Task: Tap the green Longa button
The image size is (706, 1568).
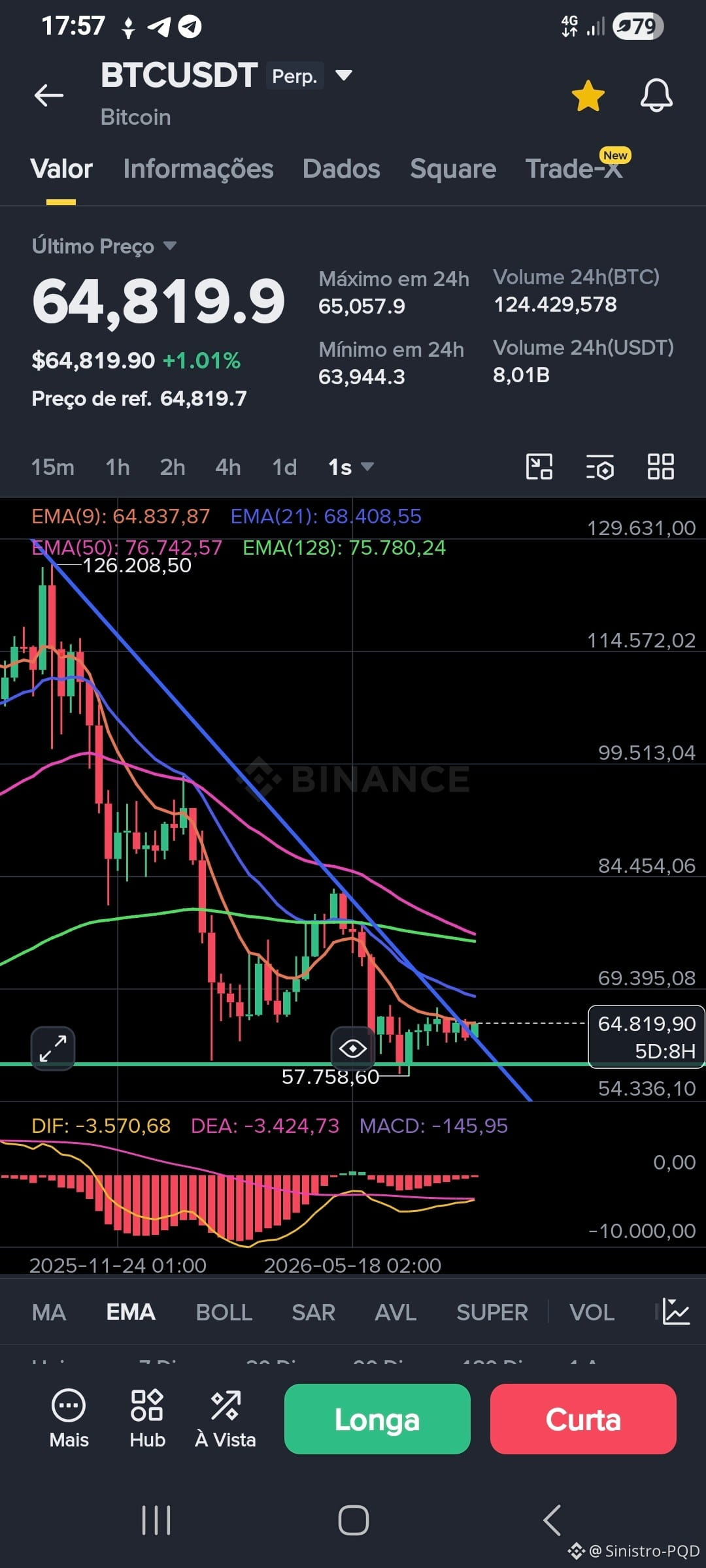Action: [x=377, y=1419]
